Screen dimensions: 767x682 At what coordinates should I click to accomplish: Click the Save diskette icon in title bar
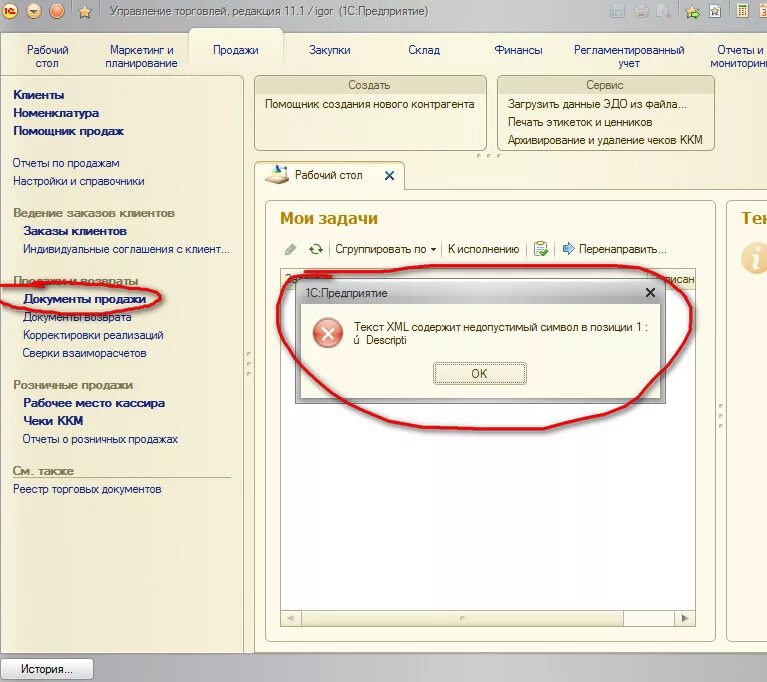click(617, 11)
